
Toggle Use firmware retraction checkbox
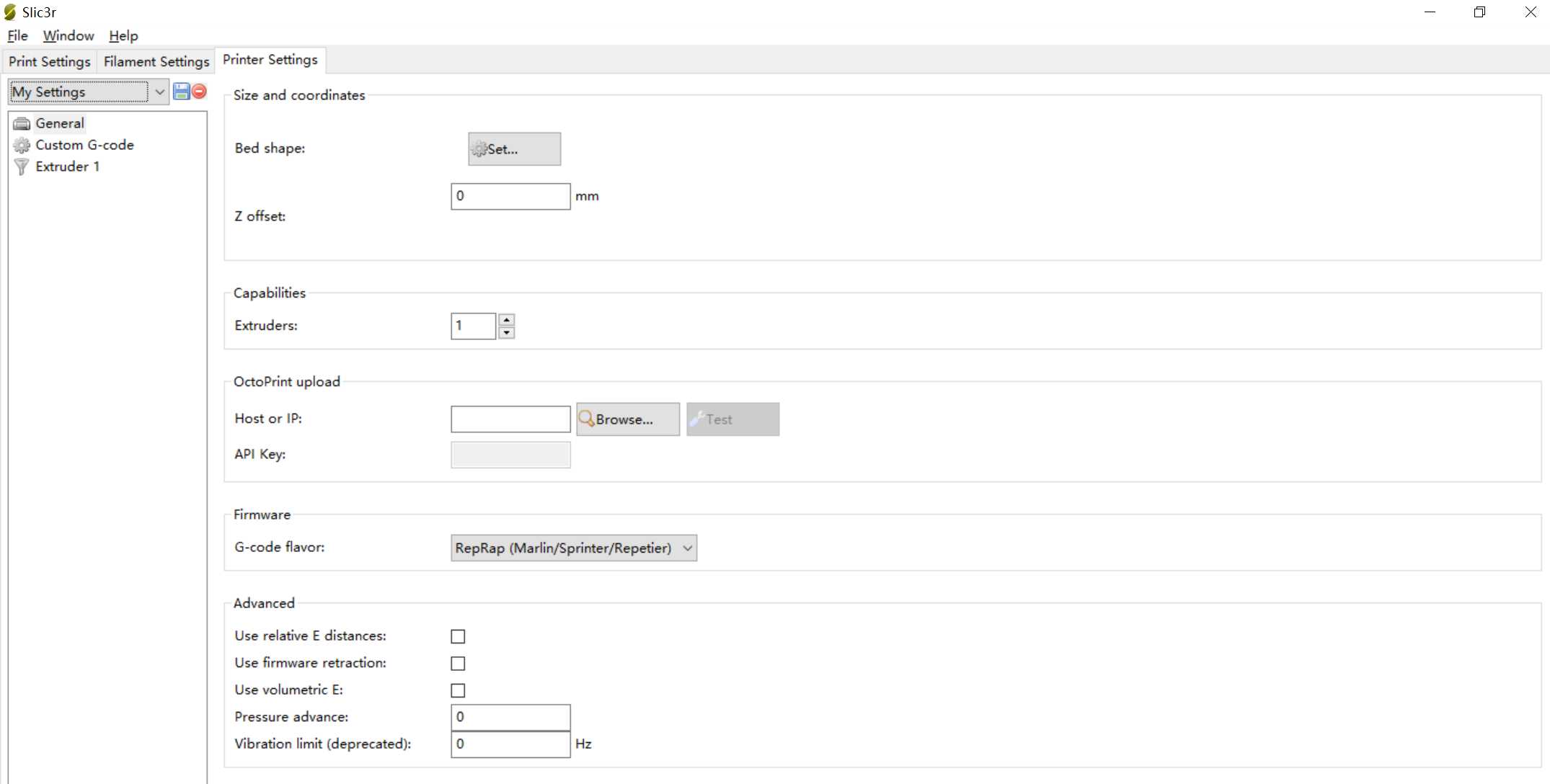coord(458,663)
